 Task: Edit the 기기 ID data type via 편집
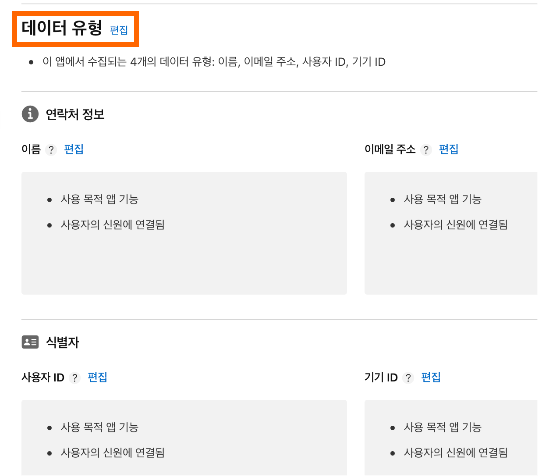(x=431, y=377)
